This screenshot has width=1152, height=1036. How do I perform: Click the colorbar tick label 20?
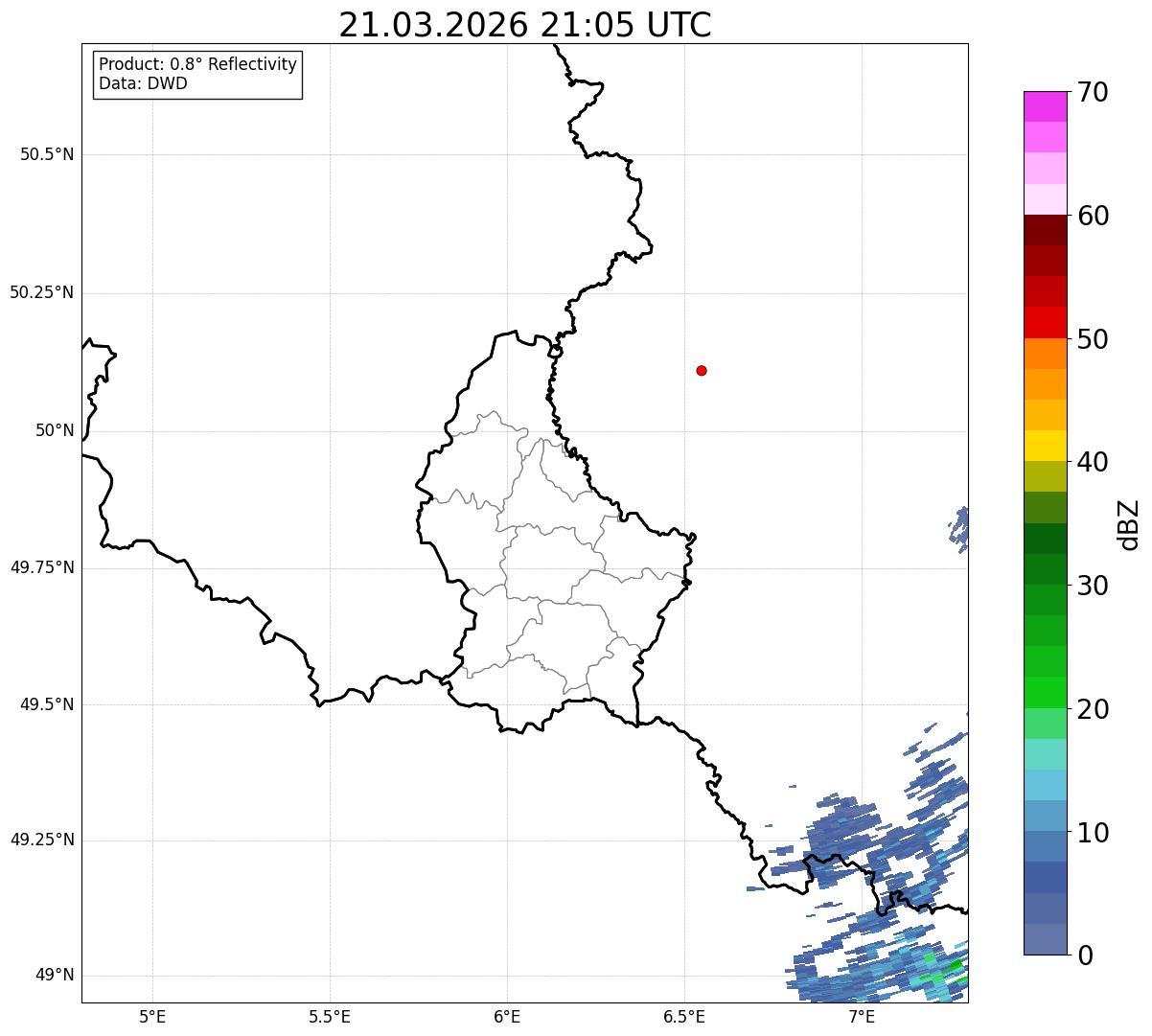pos(1093,709)
